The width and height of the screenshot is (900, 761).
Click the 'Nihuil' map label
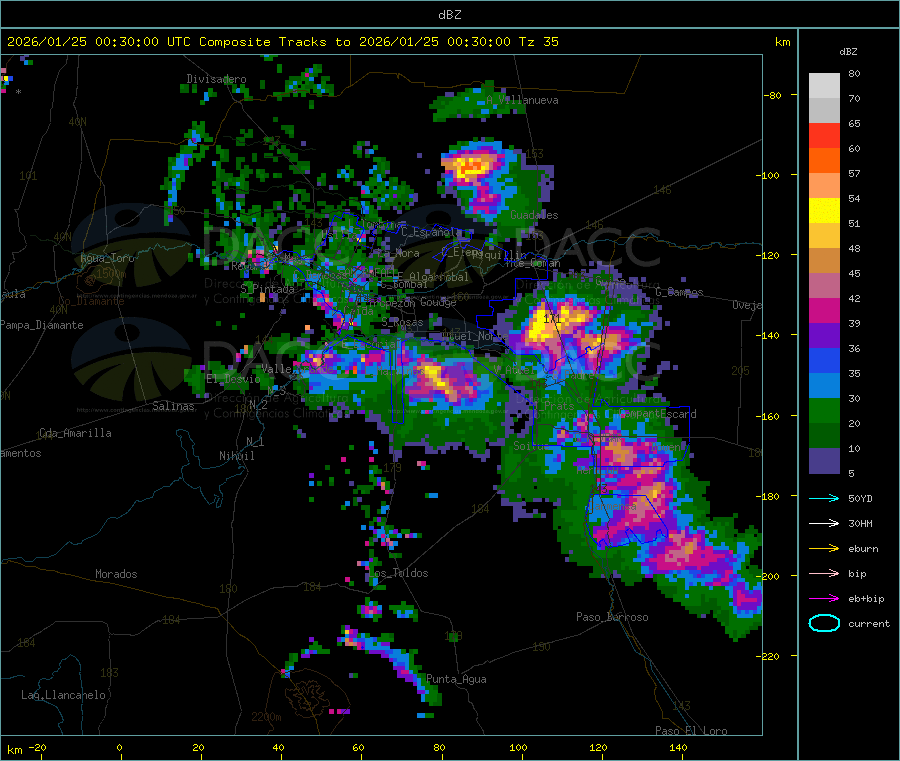(x=236, y=456)
